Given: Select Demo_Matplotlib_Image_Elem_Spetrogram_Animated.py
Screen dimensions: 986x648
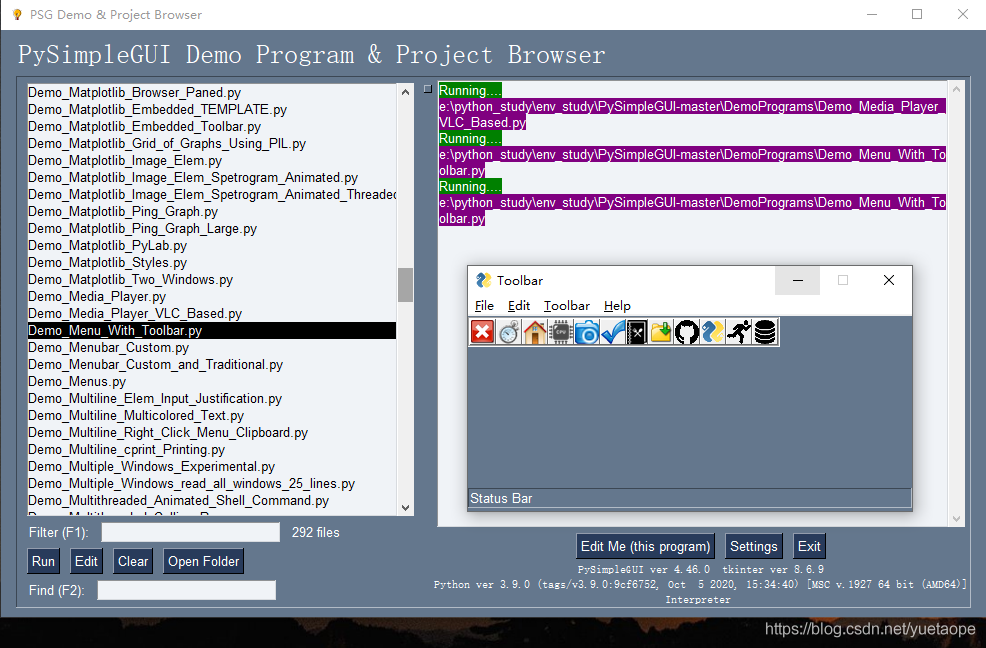Looking at the screenshot, I should tap(212, 177).
